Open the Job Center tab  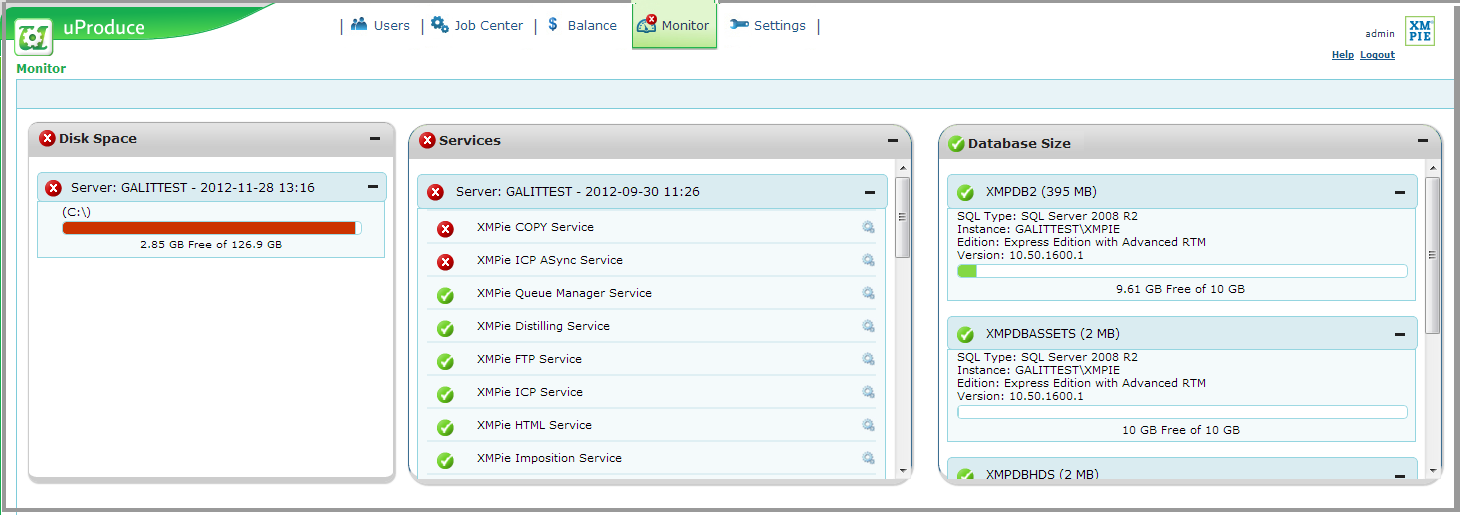477,25
